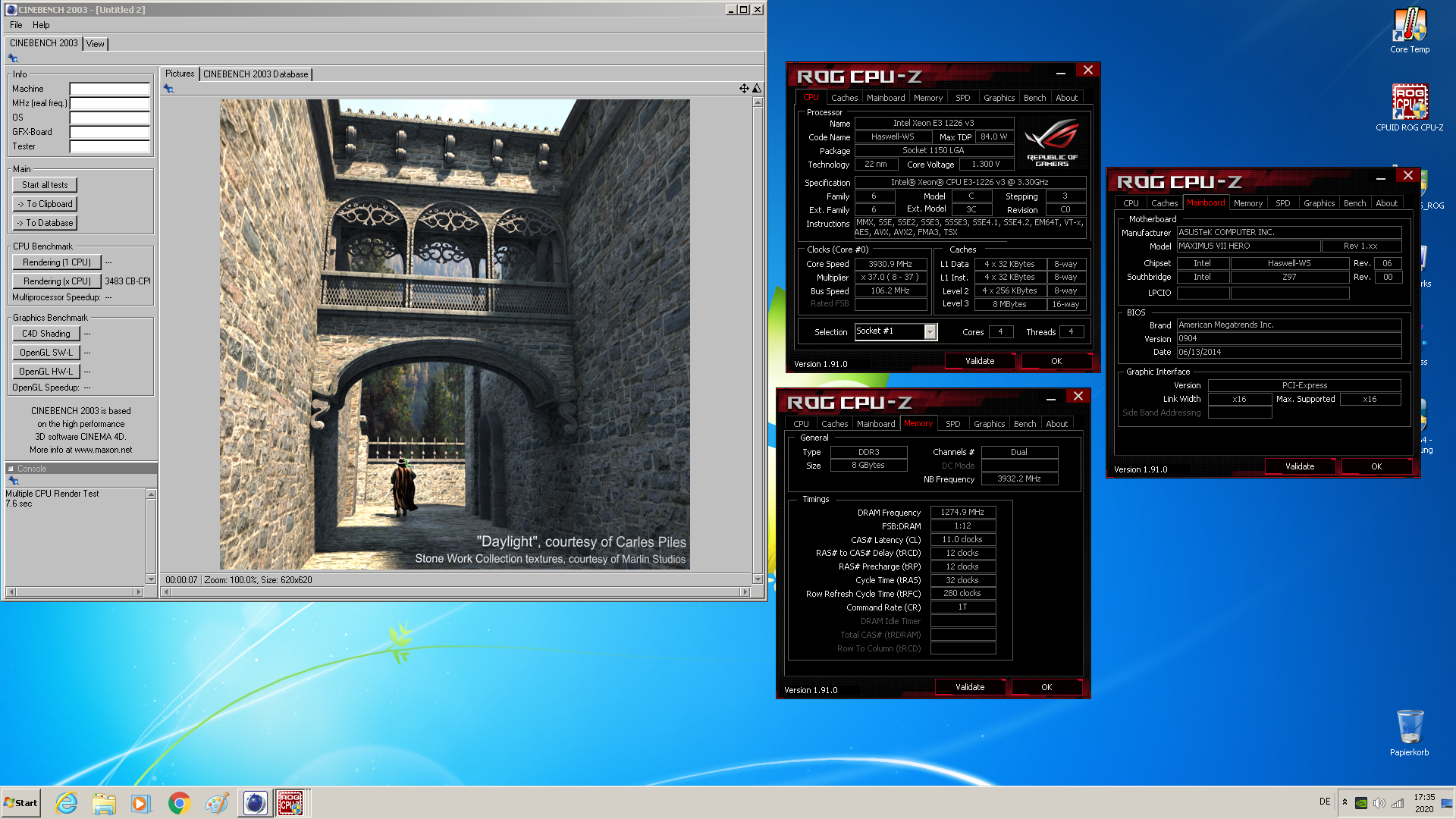Screen dimensions: 1456x819
Task: Switch to CINEBENCH taskbar icon
Action: pos(255,803)
